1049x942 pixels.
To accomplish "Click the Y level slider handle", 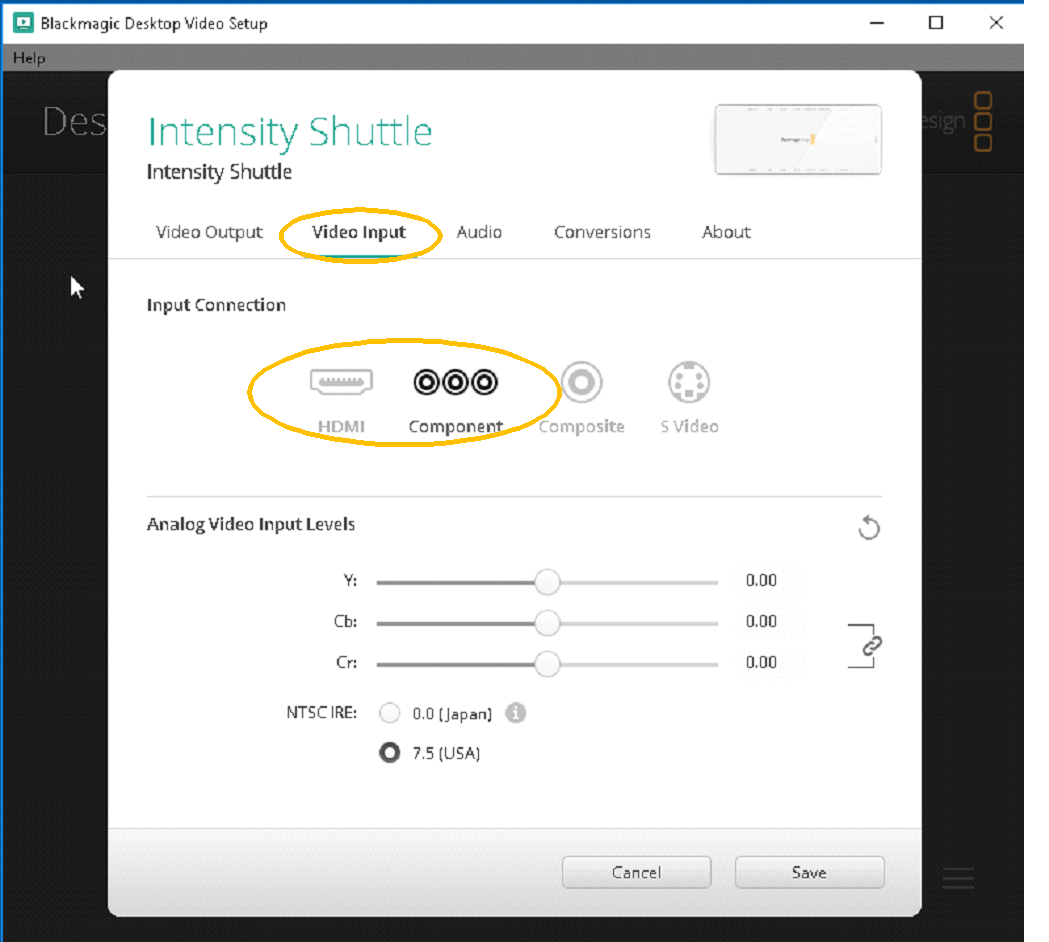I will pos(547,581).
